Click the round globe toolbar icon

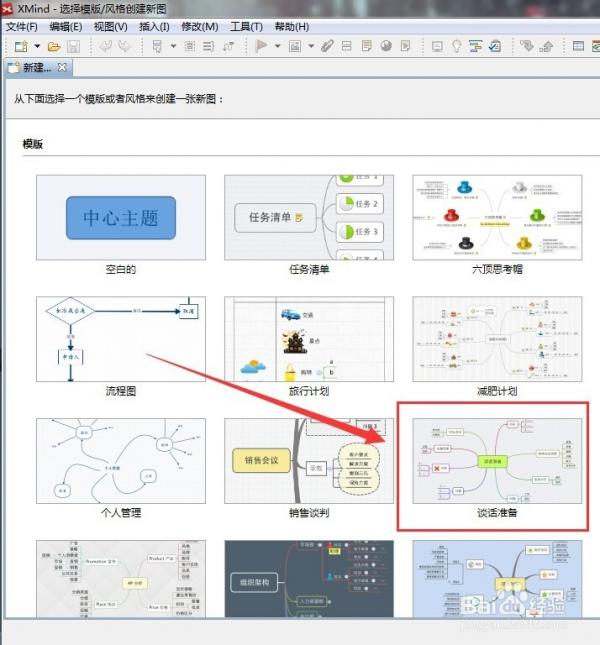(386, 46)
